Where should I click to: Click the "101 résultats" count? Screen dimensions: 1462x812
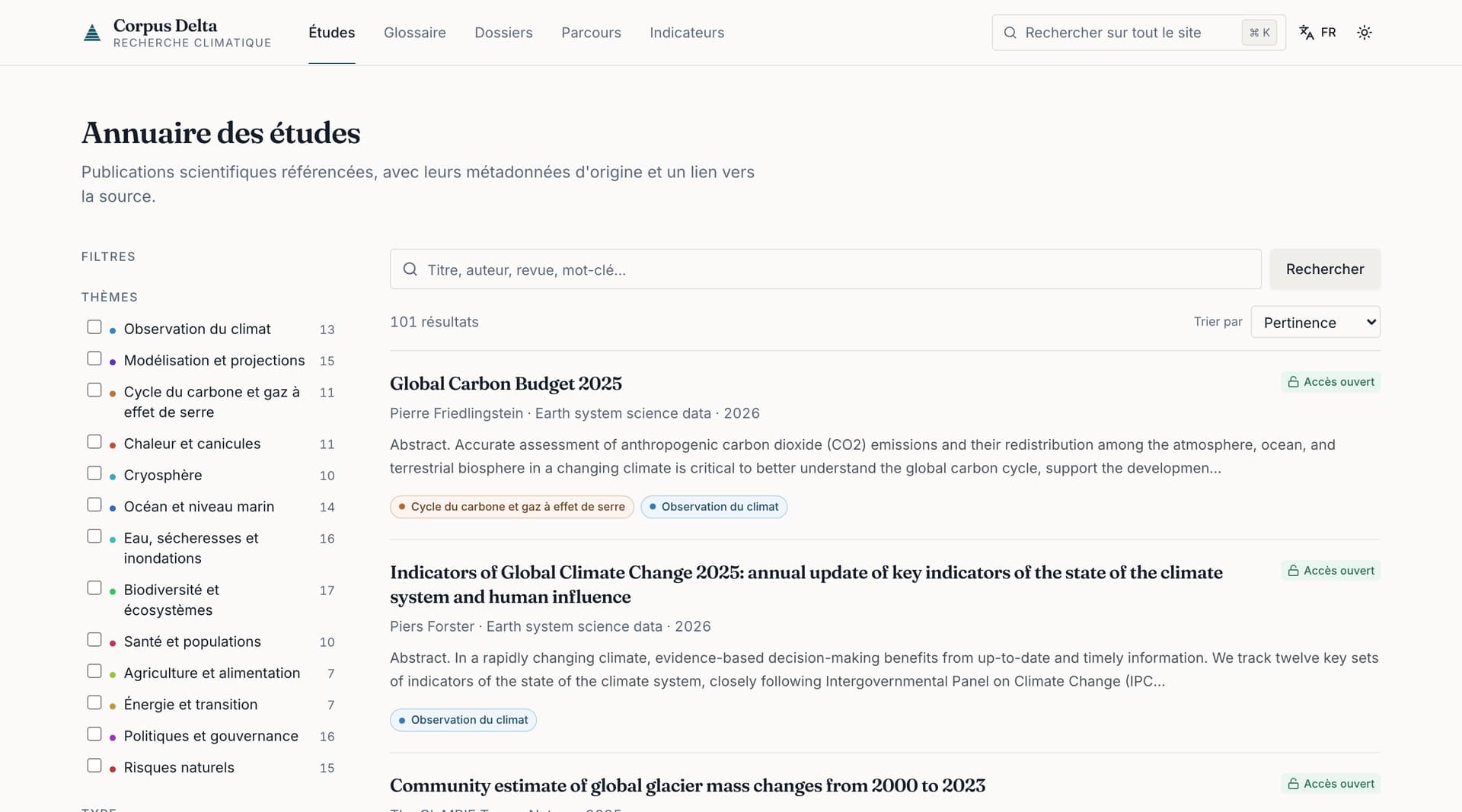point(434,322)
